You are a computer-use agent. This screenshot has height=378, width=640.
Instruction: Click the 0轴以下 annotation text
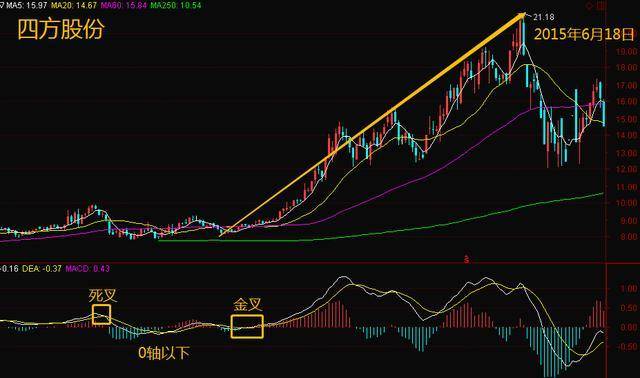pos(164,353)
